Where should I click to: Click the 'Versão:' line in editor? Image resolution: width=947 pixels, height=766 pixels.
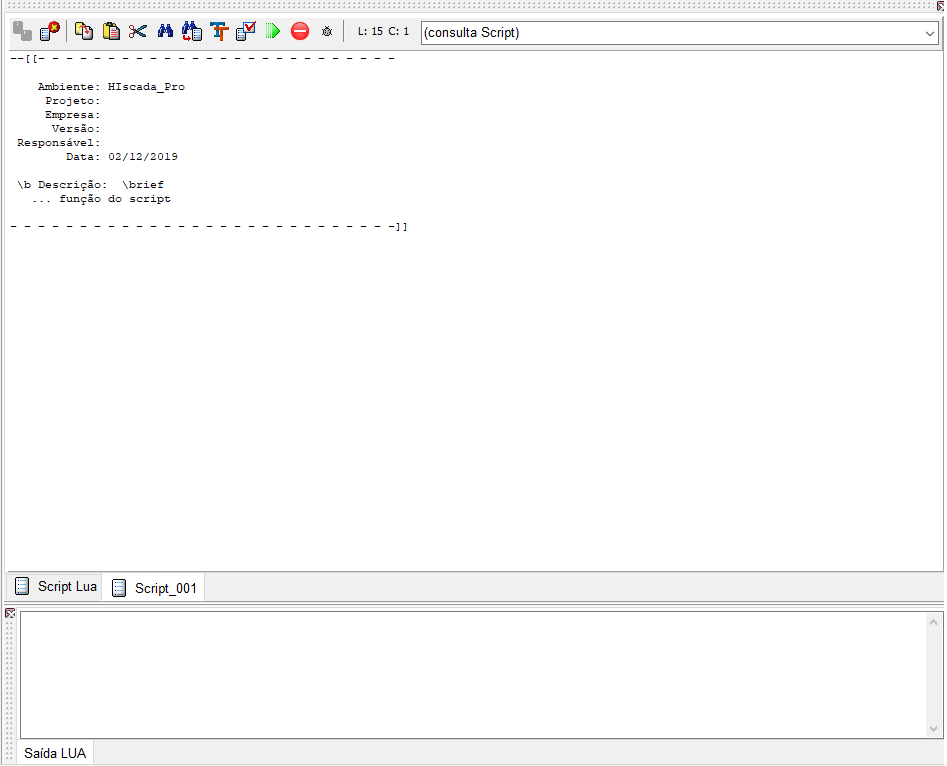coord(76,129)
